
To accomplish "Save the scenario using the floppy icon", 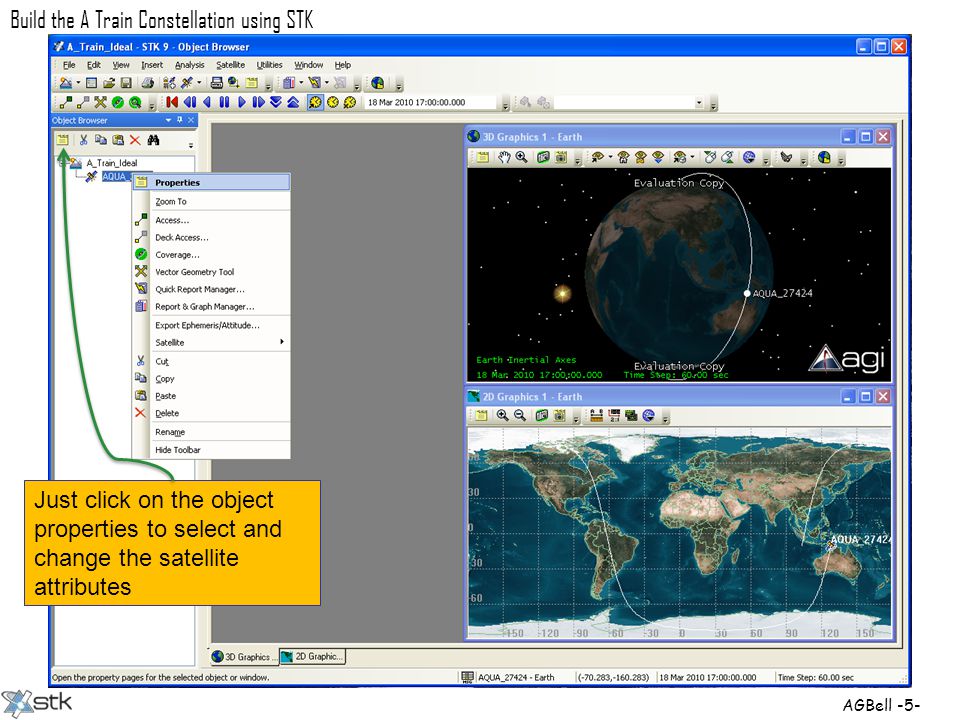I will click(126, 83).
